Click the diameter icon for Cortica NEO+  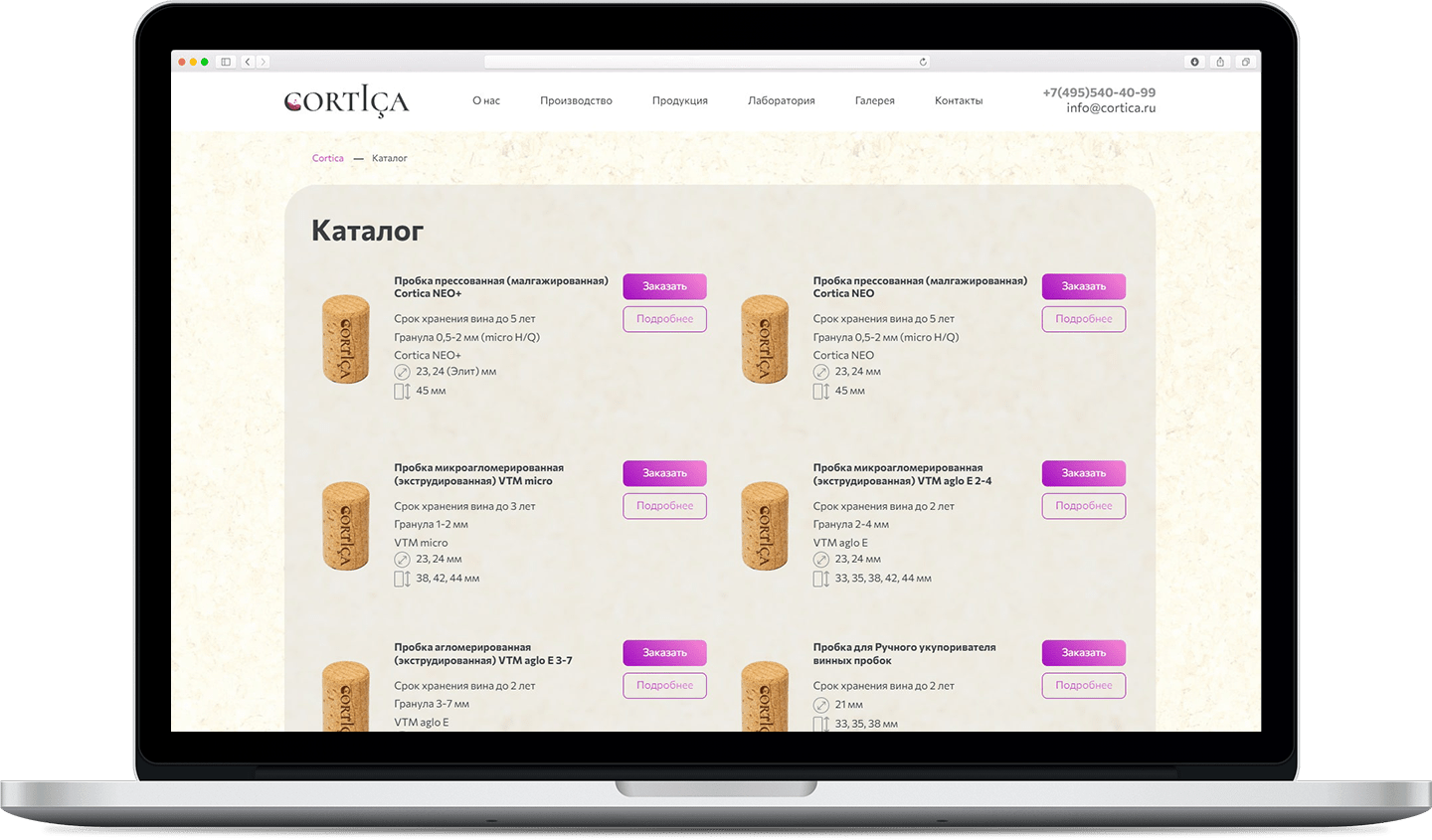pyautogui.click(x=402, y=372)
